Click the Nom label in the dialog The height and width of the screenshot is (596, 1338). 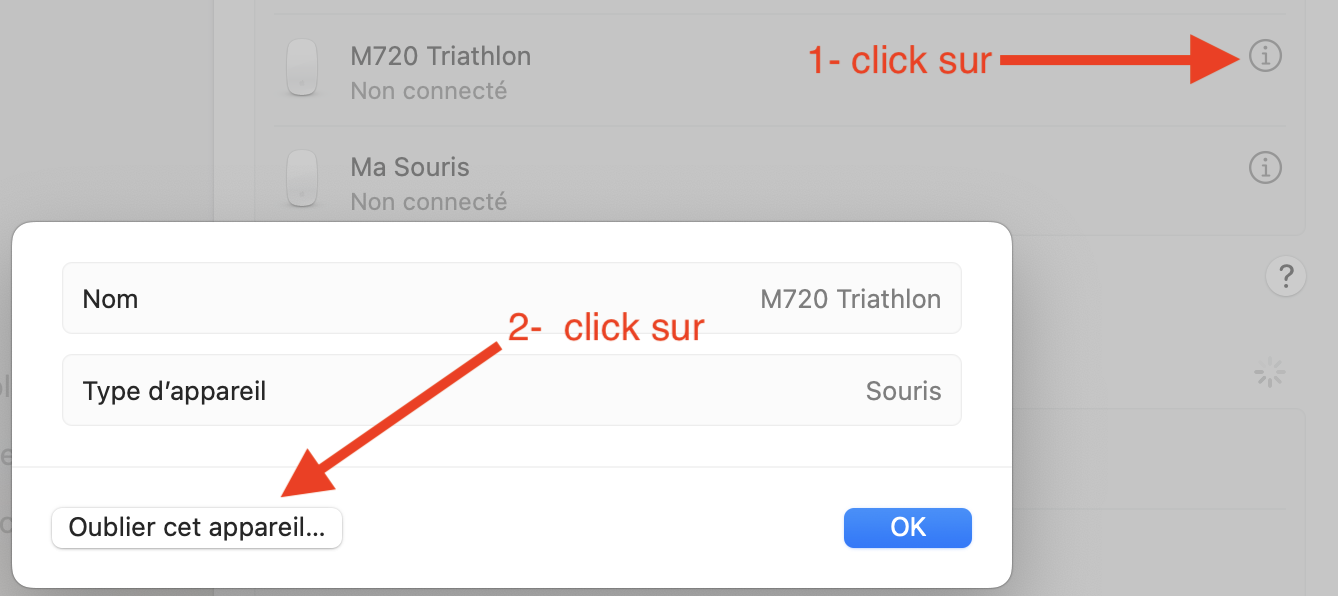(110, 299)
